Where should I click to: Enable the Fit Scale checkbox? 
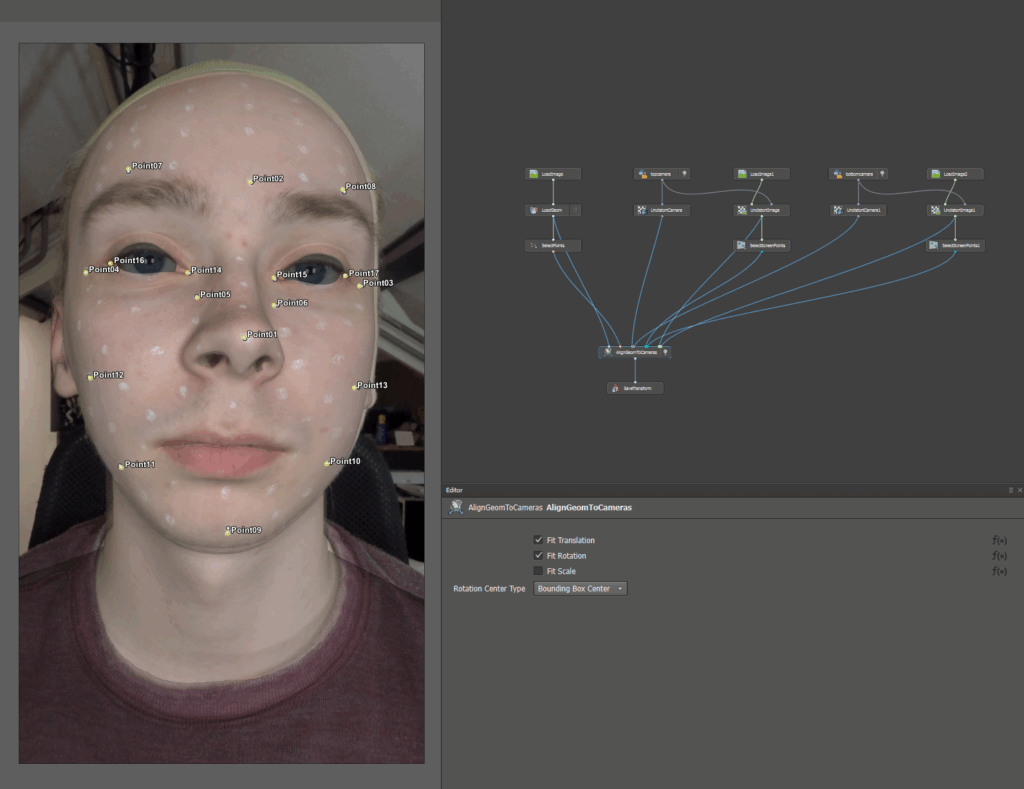pyautogui.click(x=538, y=571)
